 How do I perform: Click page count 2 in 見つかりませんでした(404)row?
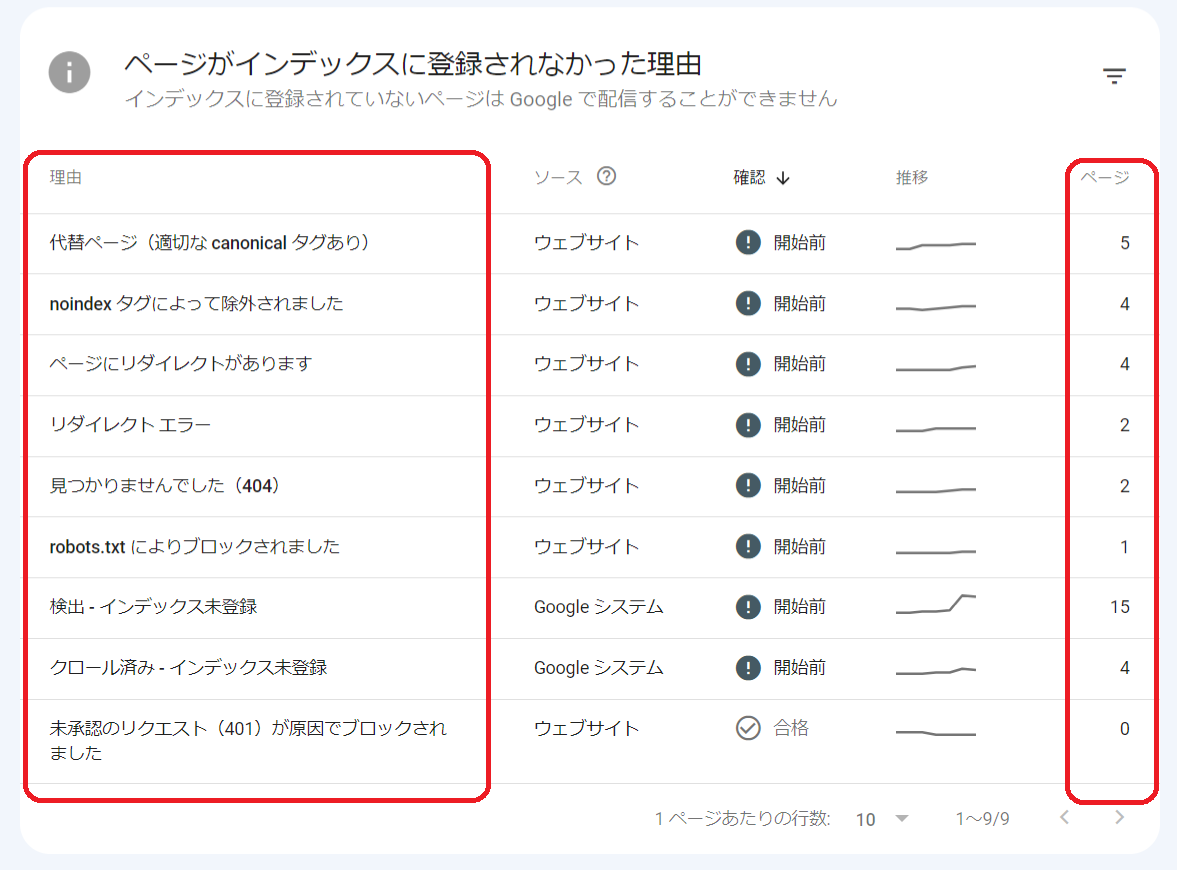(x=1124, y=486)
